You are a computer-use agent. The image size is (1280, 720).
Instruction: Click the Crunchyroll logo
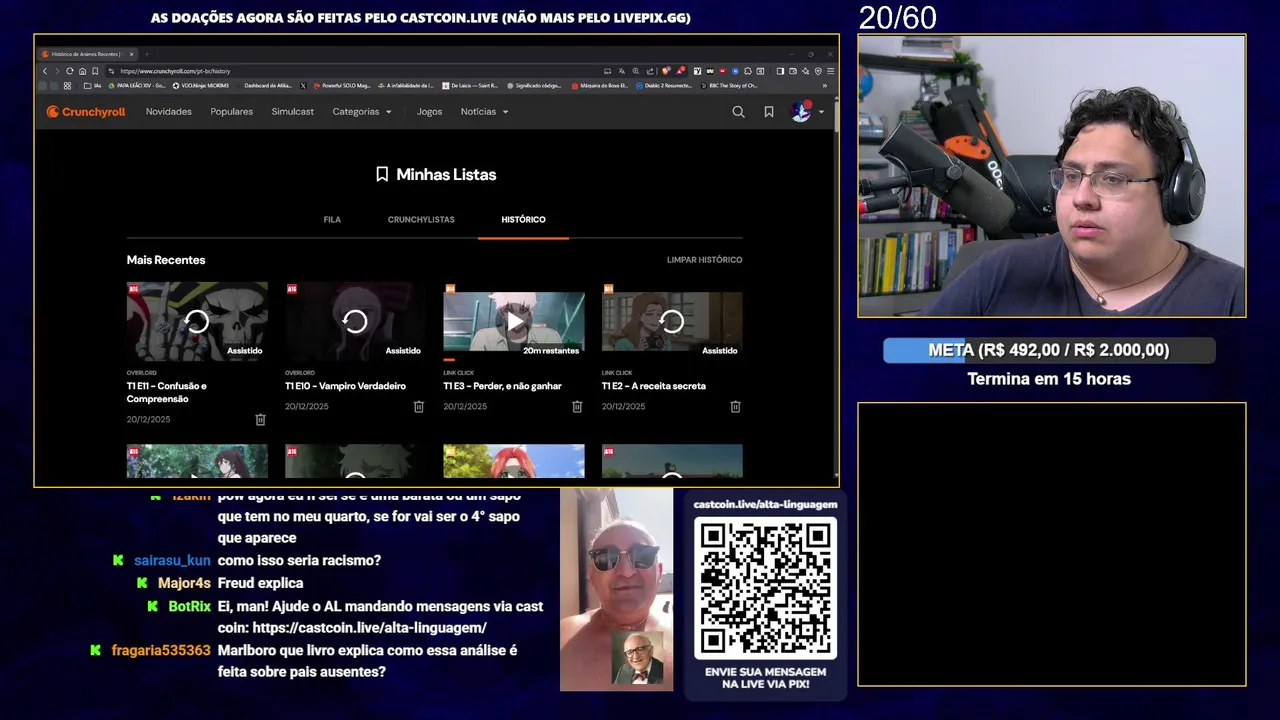point(86,112)
